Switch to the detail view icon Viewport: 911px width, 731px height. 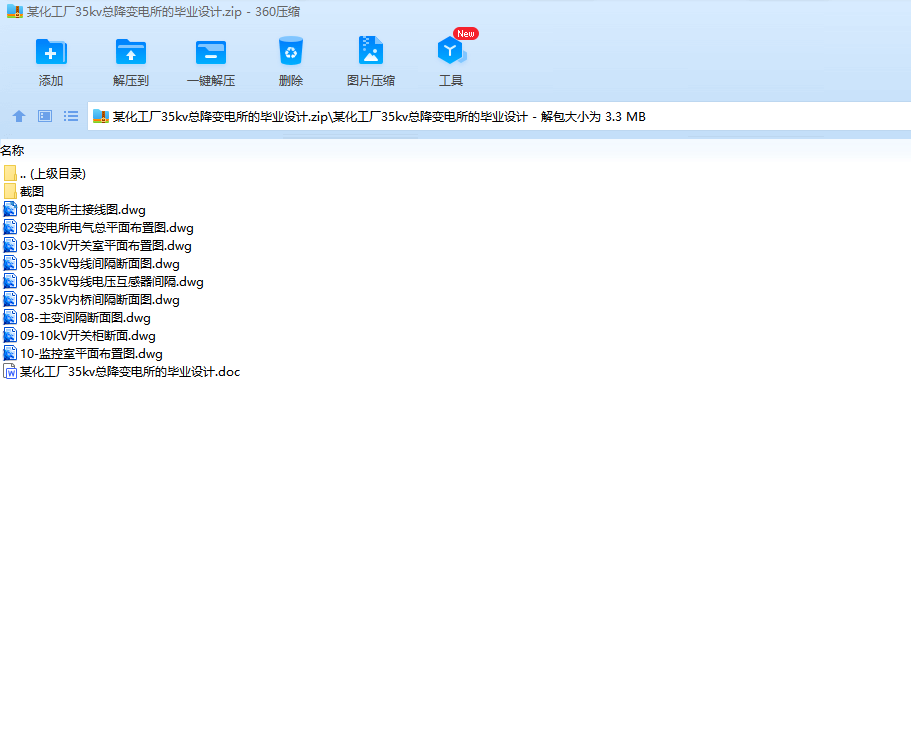45,116
